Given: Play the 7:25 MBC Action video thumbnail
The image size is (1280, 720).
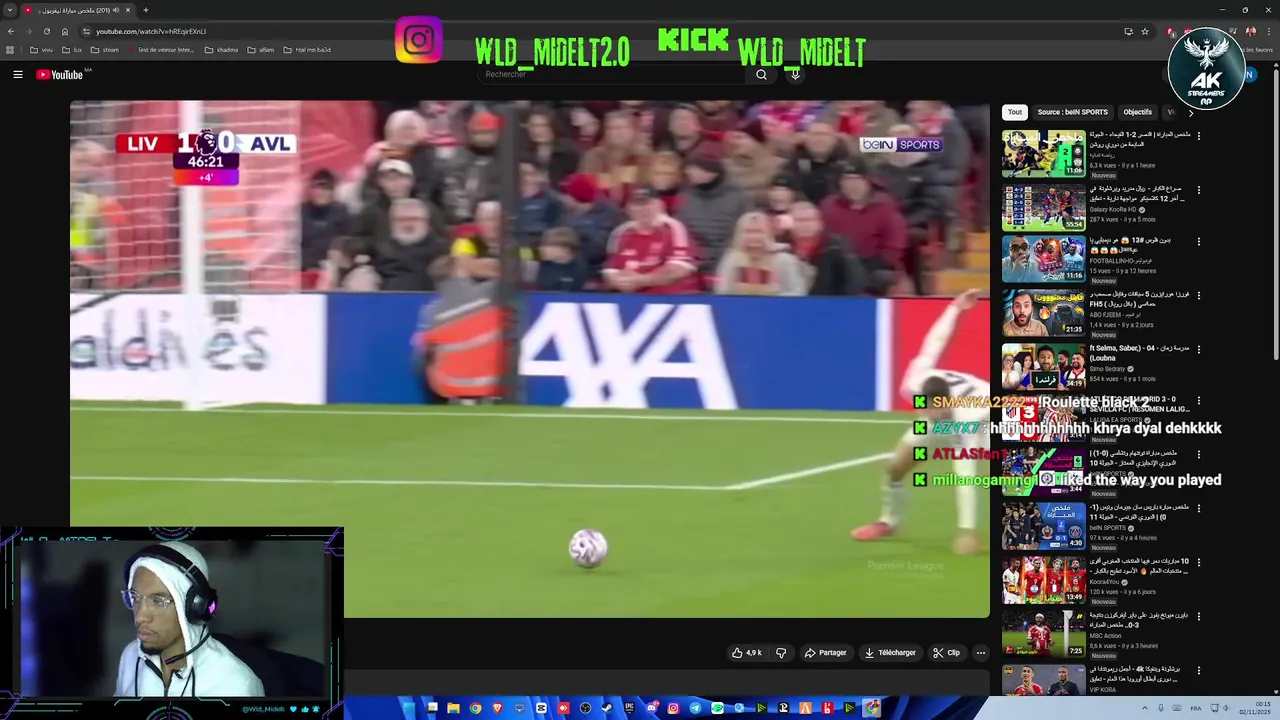Looking at the screenshot, I should pos(1043,634).
